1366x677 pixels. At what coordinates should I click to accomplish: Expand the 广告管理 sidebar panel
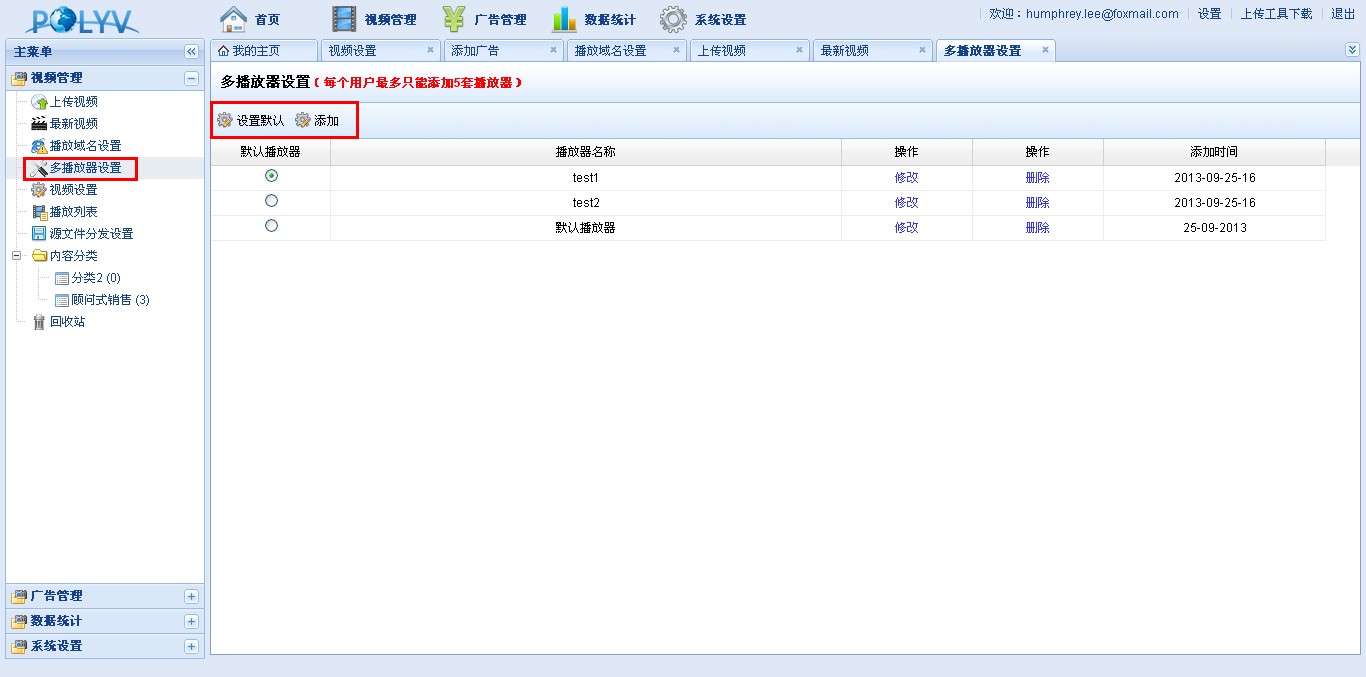pyautogui.click(x=191, y=596)
